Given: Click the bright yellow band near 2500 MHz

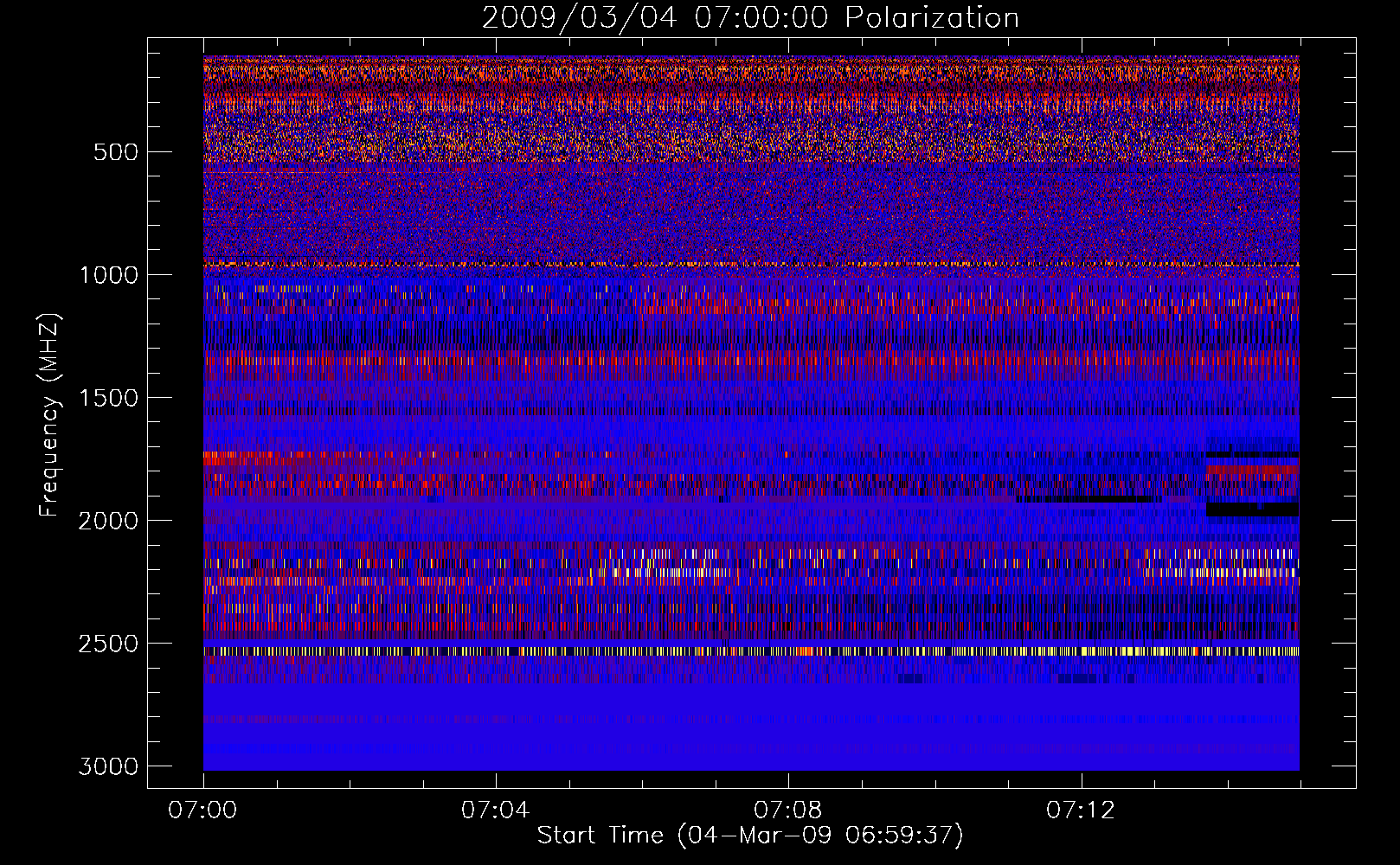Looking at the screenshot, I should pos(751,650).
